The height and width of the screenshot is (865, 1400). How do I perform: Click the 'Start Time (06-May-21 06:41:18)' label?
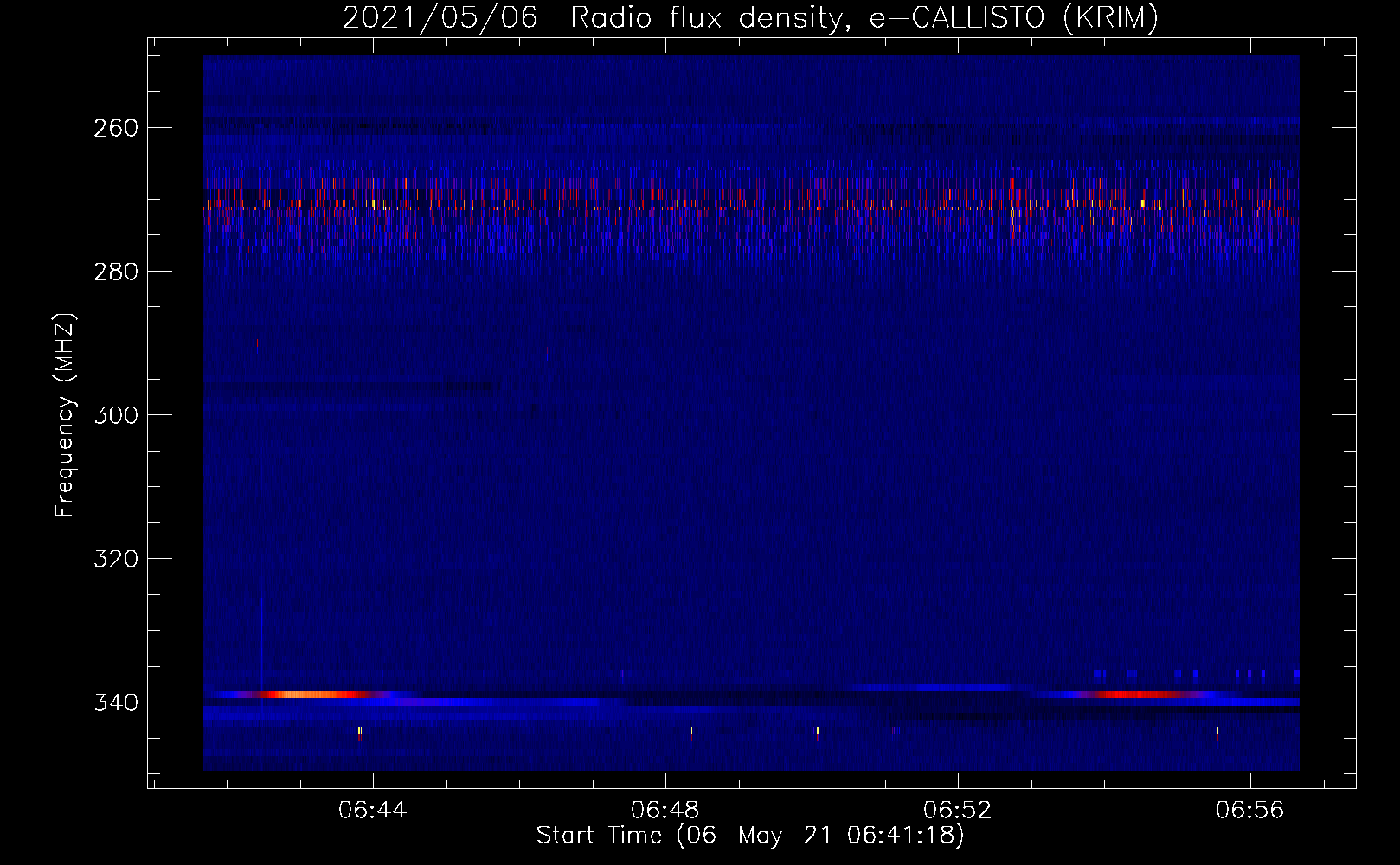click(750, 836)
